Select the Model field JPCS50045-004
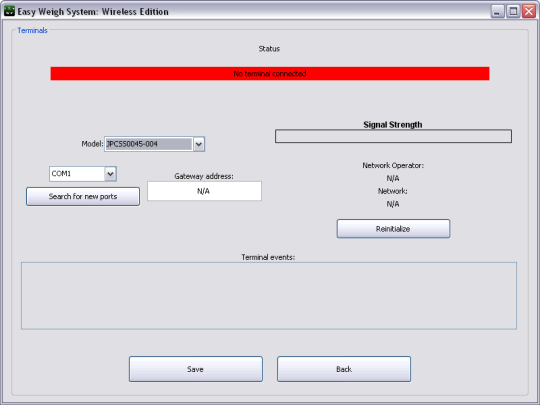Image resolution: width=540 pixels, height=405 pixels. pos(148,144)
